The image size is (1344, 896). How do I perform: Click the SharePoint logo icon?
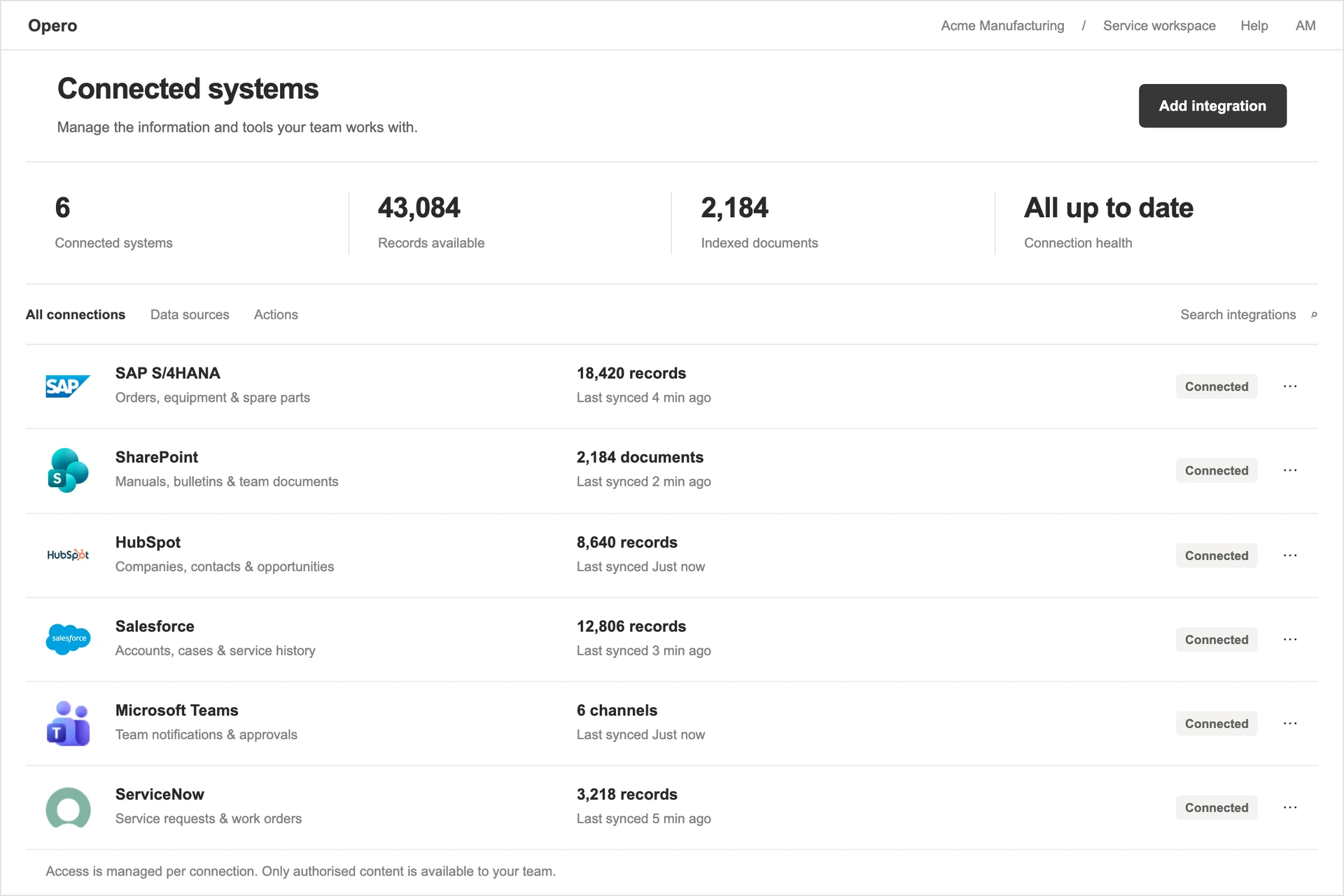tap(68, 470)
